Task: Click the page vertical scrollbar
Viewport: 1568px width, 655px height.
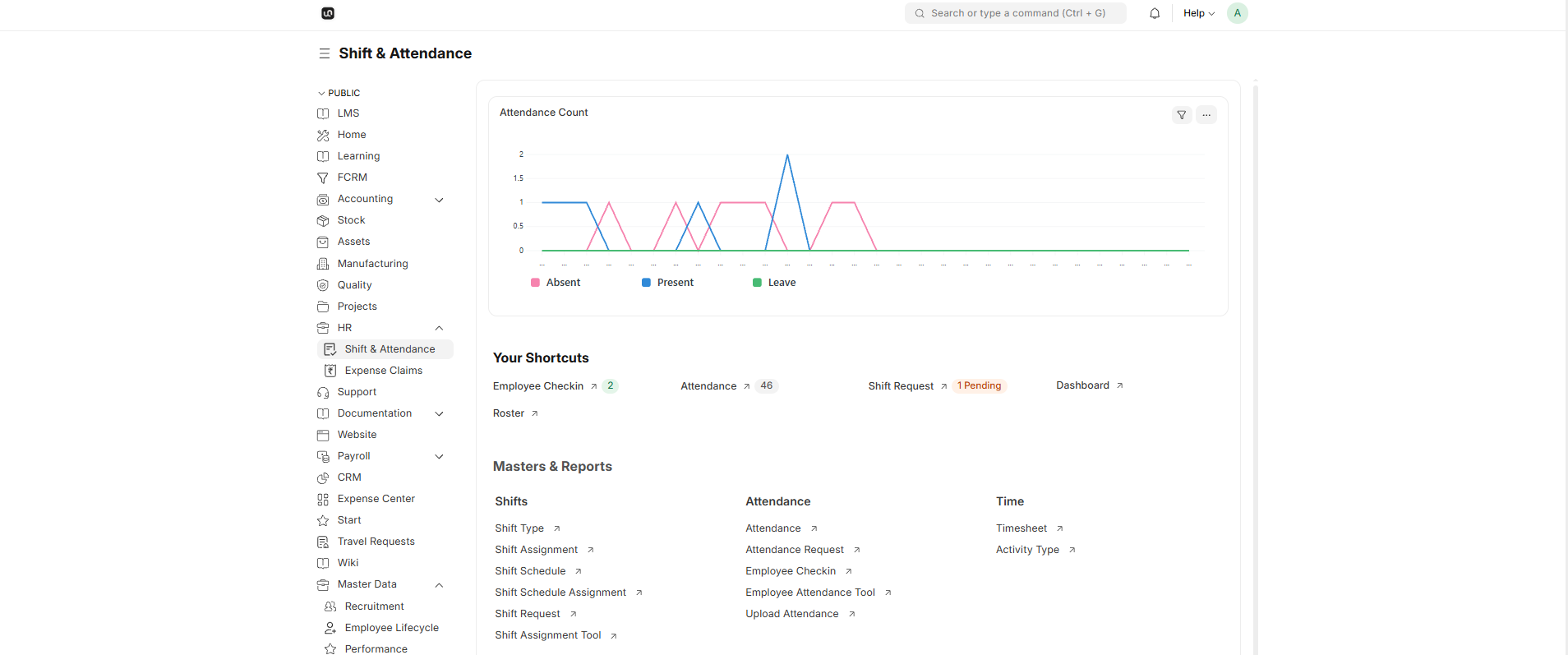Action: coord(1256,368)
